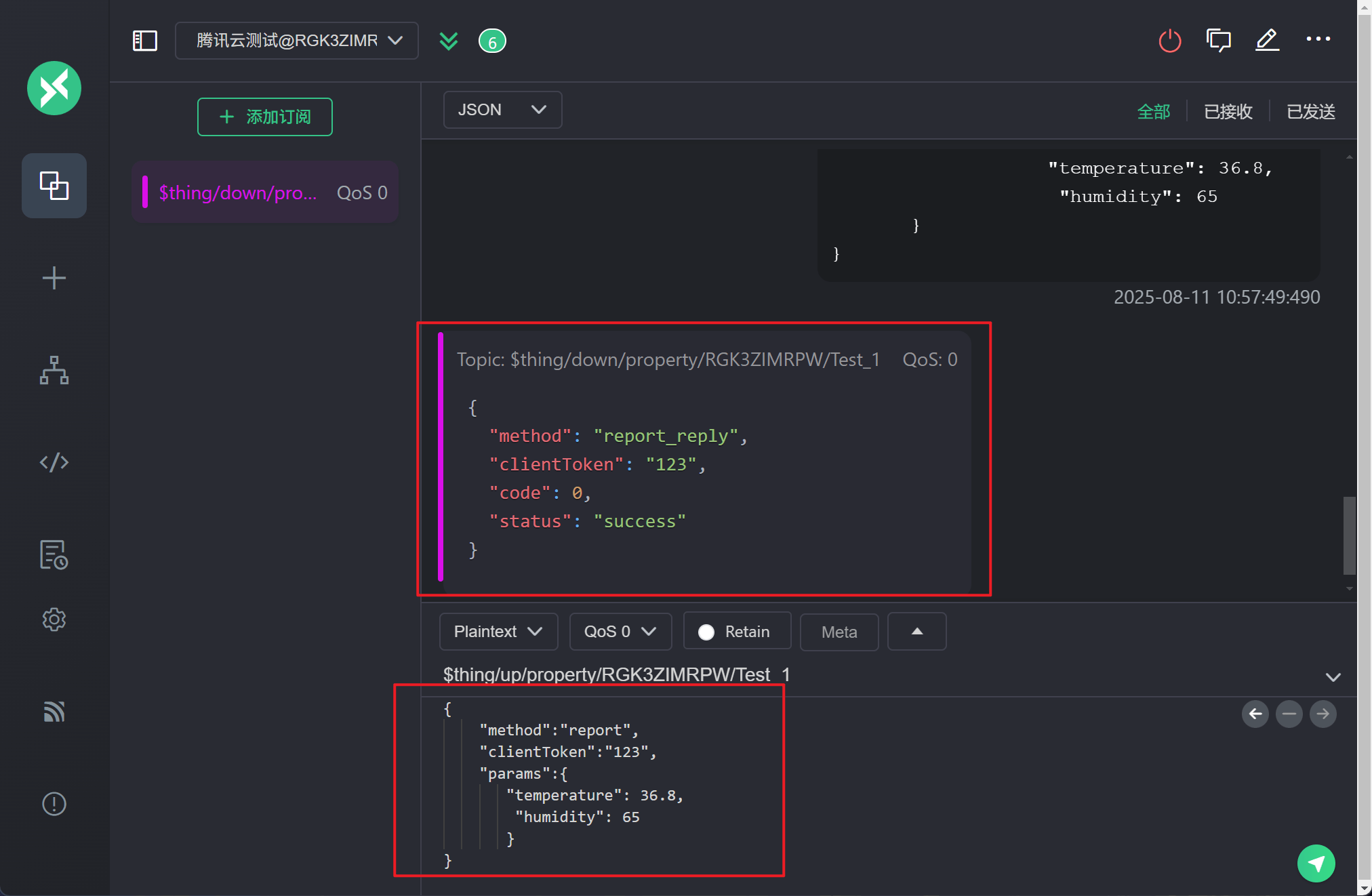Click the green send message button

1316,863
